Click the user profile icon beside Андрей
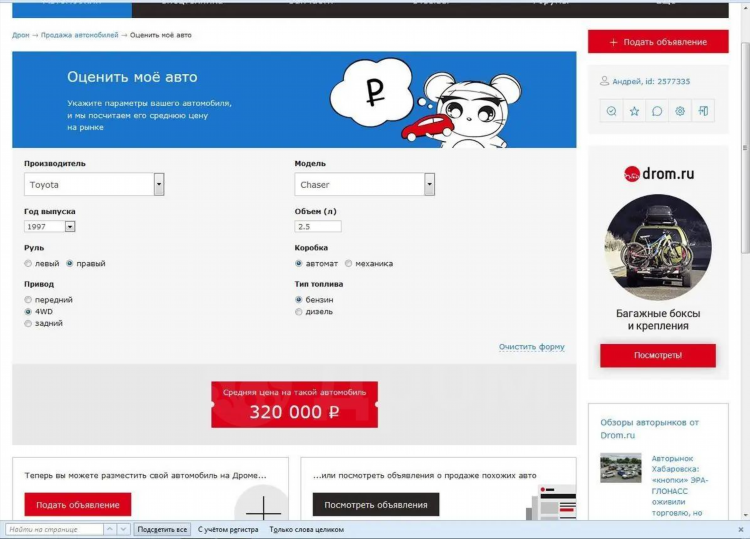 pyautogui.click(x=604, y=81)
